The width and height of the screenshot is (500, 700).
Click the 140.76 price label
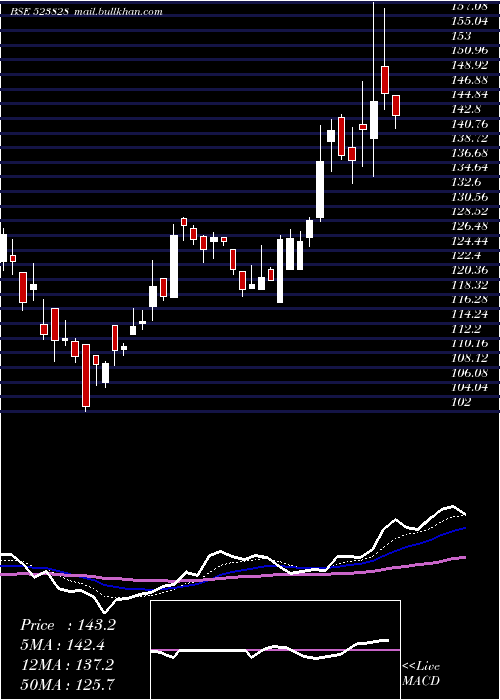click(x=469, y=124)
